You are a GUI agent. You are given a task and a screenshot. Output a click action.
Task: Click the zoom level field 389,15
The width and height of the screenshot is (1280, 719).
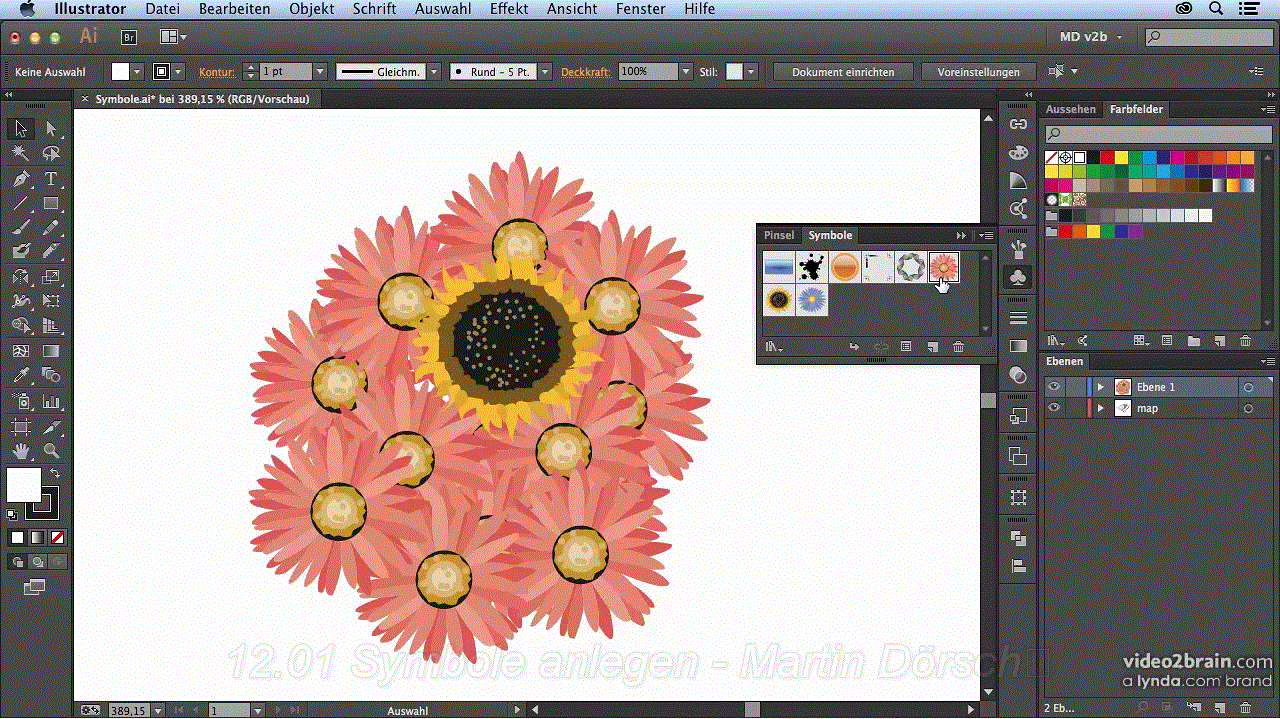tap(128, 710)
